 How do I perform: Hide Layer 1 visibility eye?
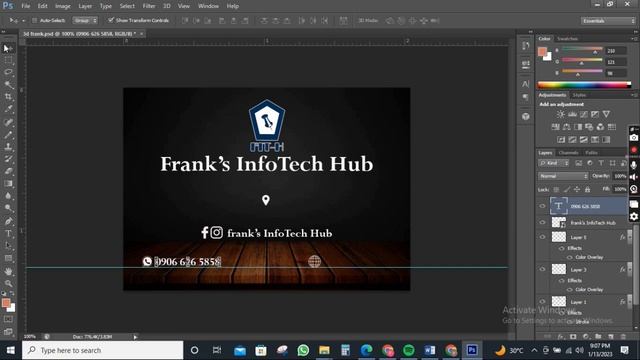click(542, 302)
